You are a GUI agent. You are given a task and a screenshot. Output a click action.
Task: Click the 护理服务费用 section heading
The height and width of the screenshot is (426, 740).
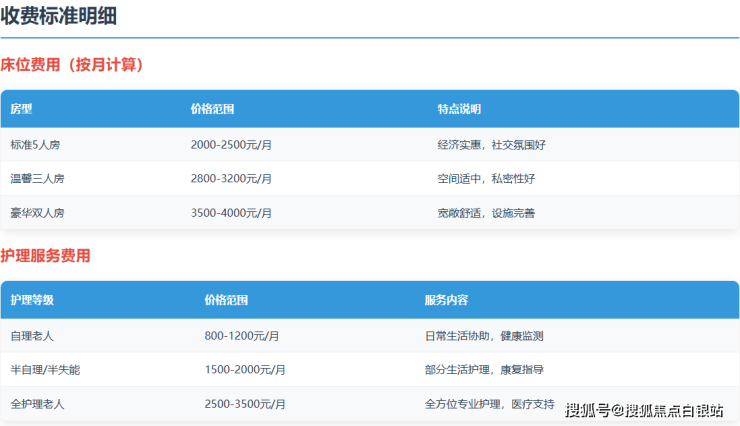(46, 256)
